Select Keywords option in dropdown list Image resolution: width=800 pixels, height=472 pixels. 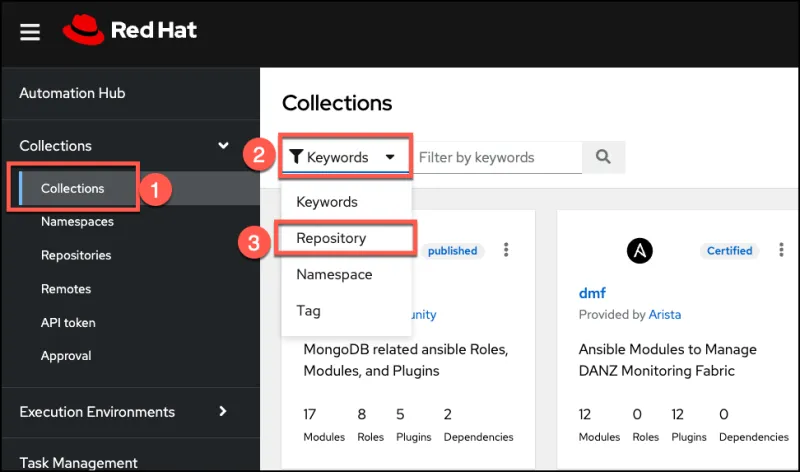(x=327, y=202)
